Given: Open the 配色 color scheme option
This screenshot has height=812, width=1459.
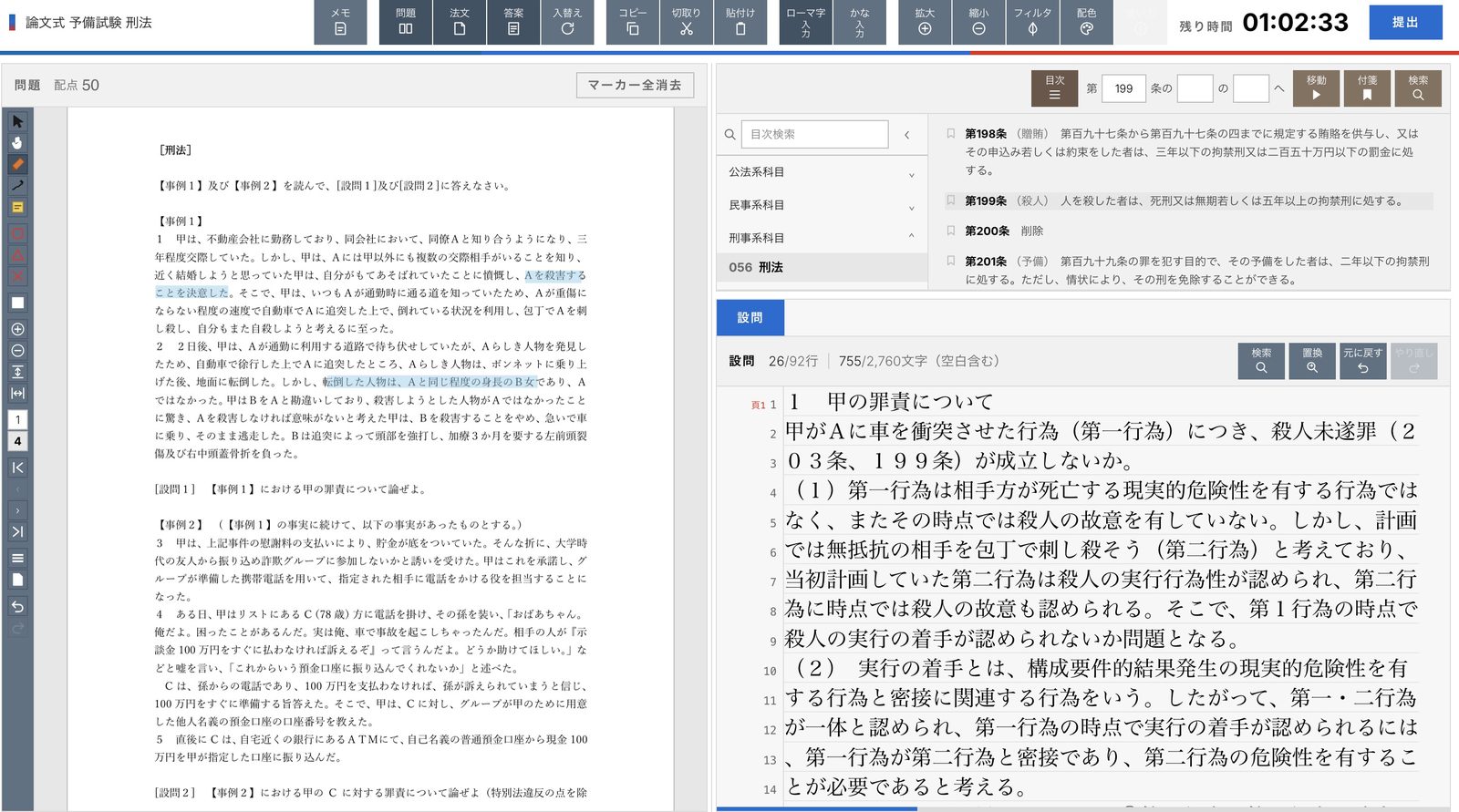Looking at the screenshot, I should click(x=1086, y=22).
